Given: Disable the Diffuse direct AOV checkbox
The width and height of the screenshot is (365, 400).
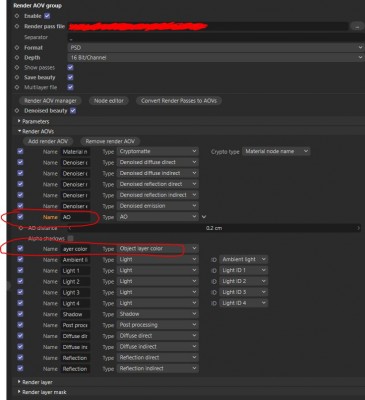Looking at the screenshot, I should click(20, 336).
